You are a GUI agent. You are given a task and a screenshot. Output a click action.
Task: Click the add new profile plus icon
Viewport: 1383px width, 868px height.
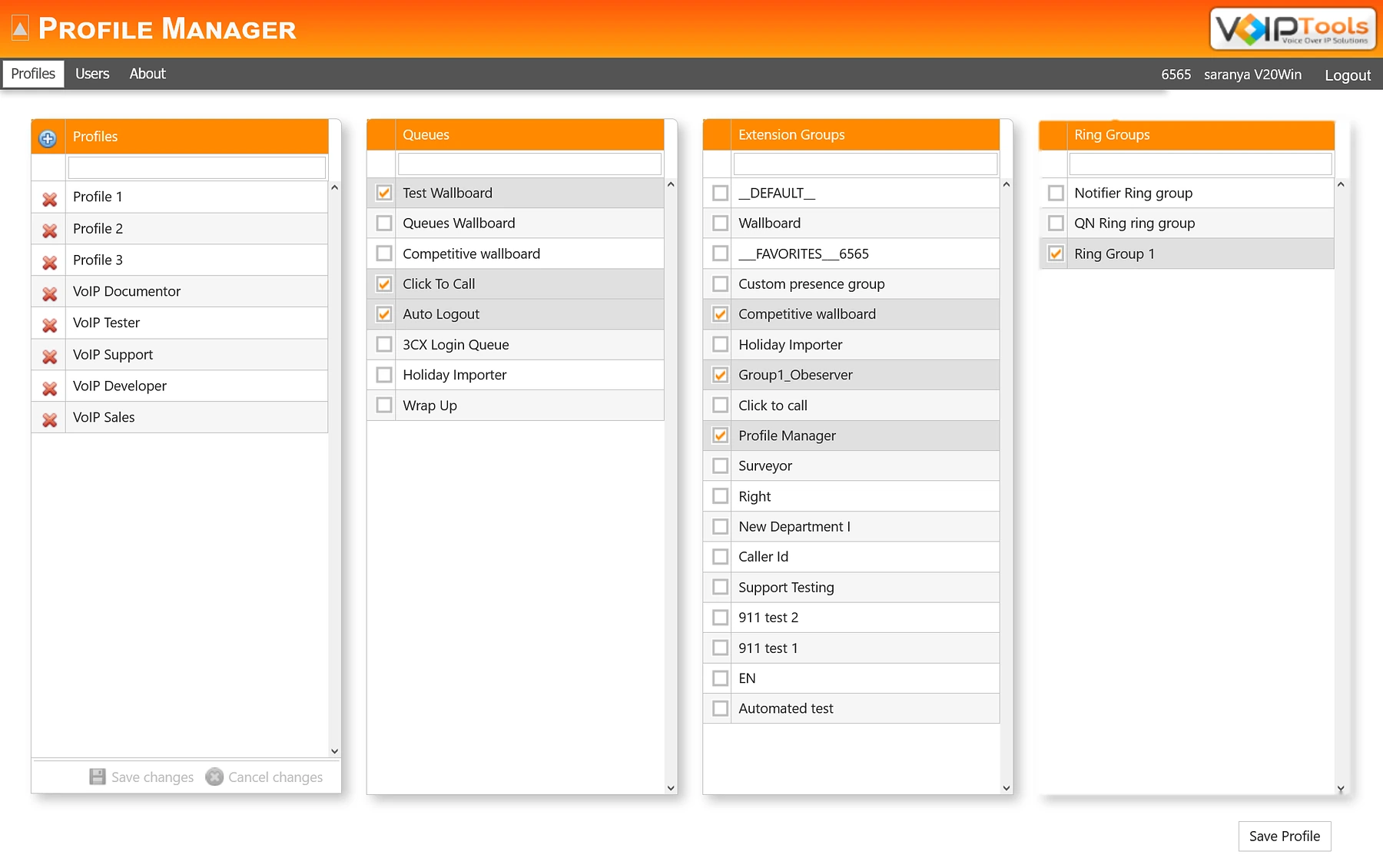coord(48,138)
